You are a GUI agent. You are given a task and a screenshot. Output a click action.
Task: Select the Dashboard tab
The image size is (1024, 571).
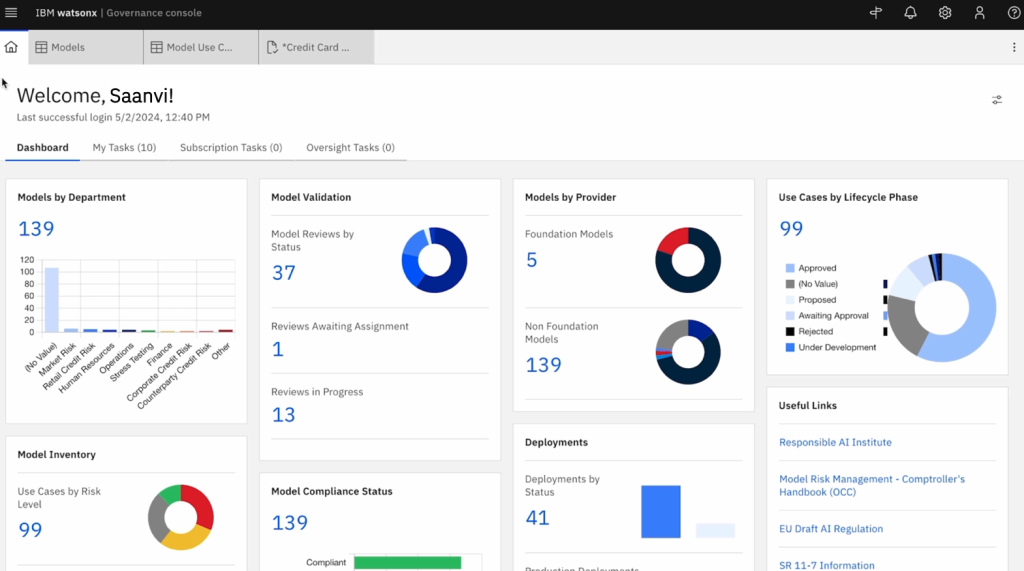click(42, 148)
